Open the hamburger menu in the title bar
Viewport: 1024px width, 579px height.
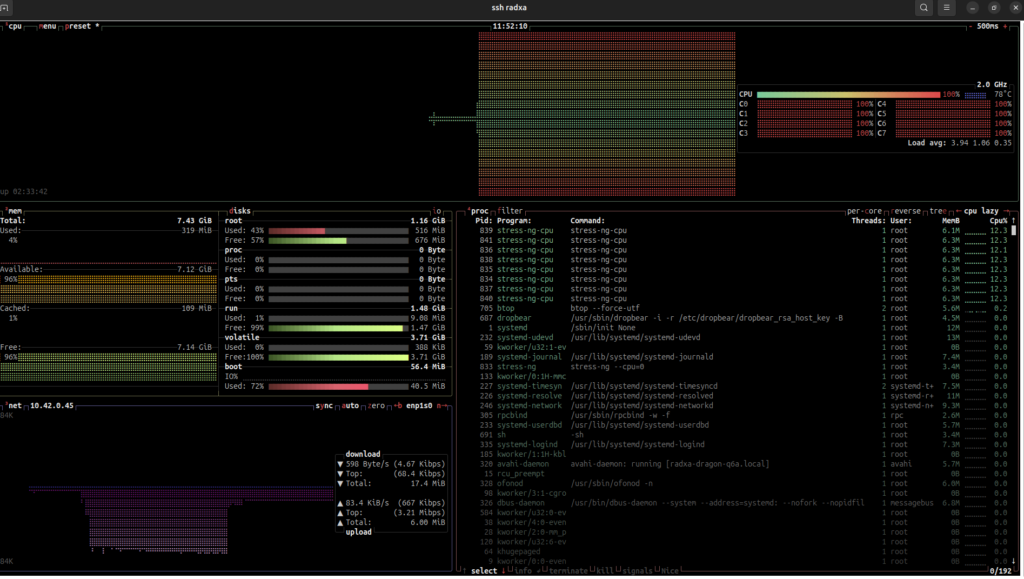pos(946,8)
